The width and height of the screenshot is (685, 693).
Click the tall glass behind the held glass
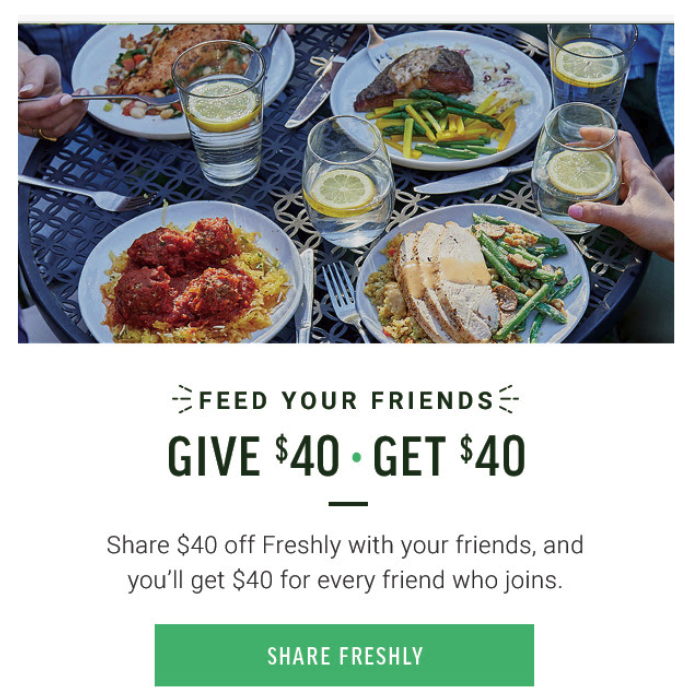point(591,71)
